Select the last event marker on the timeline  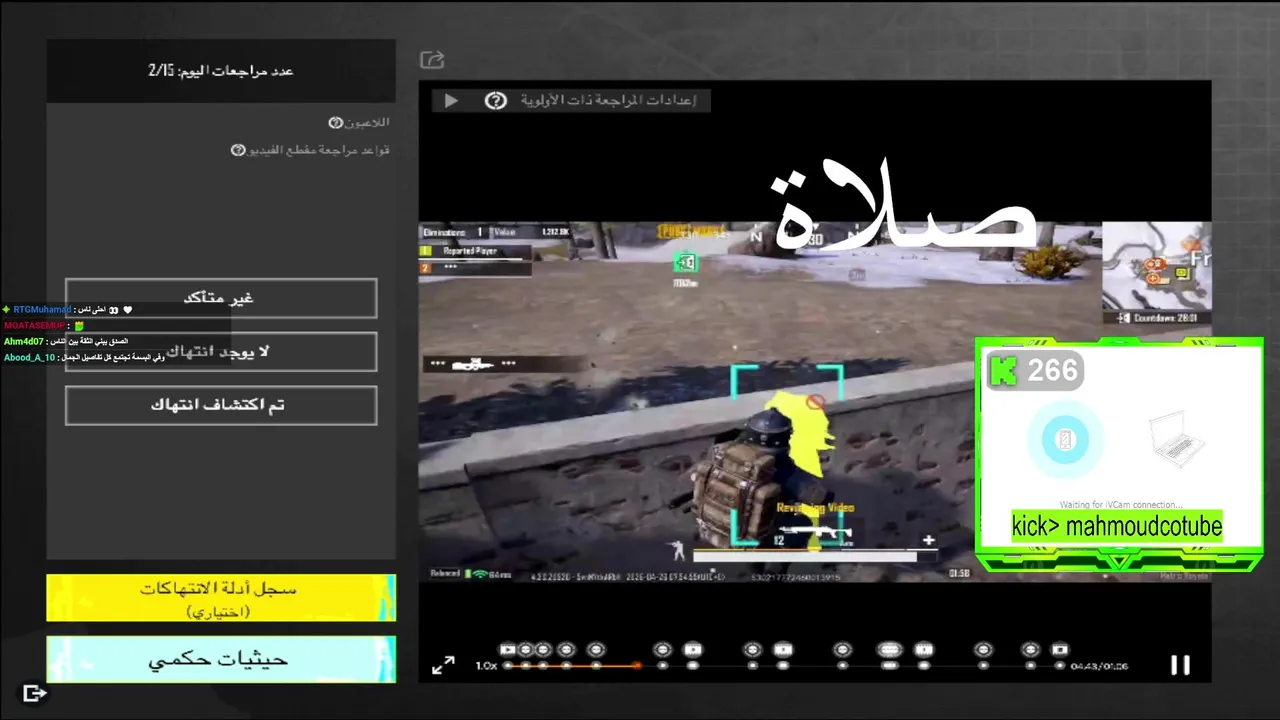(1060, 650)
